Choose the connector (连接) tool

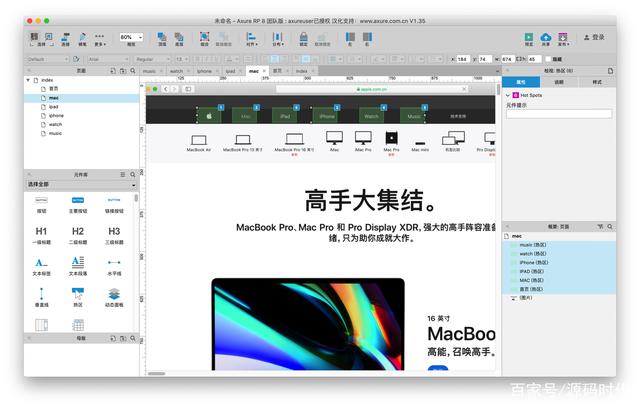65,39
